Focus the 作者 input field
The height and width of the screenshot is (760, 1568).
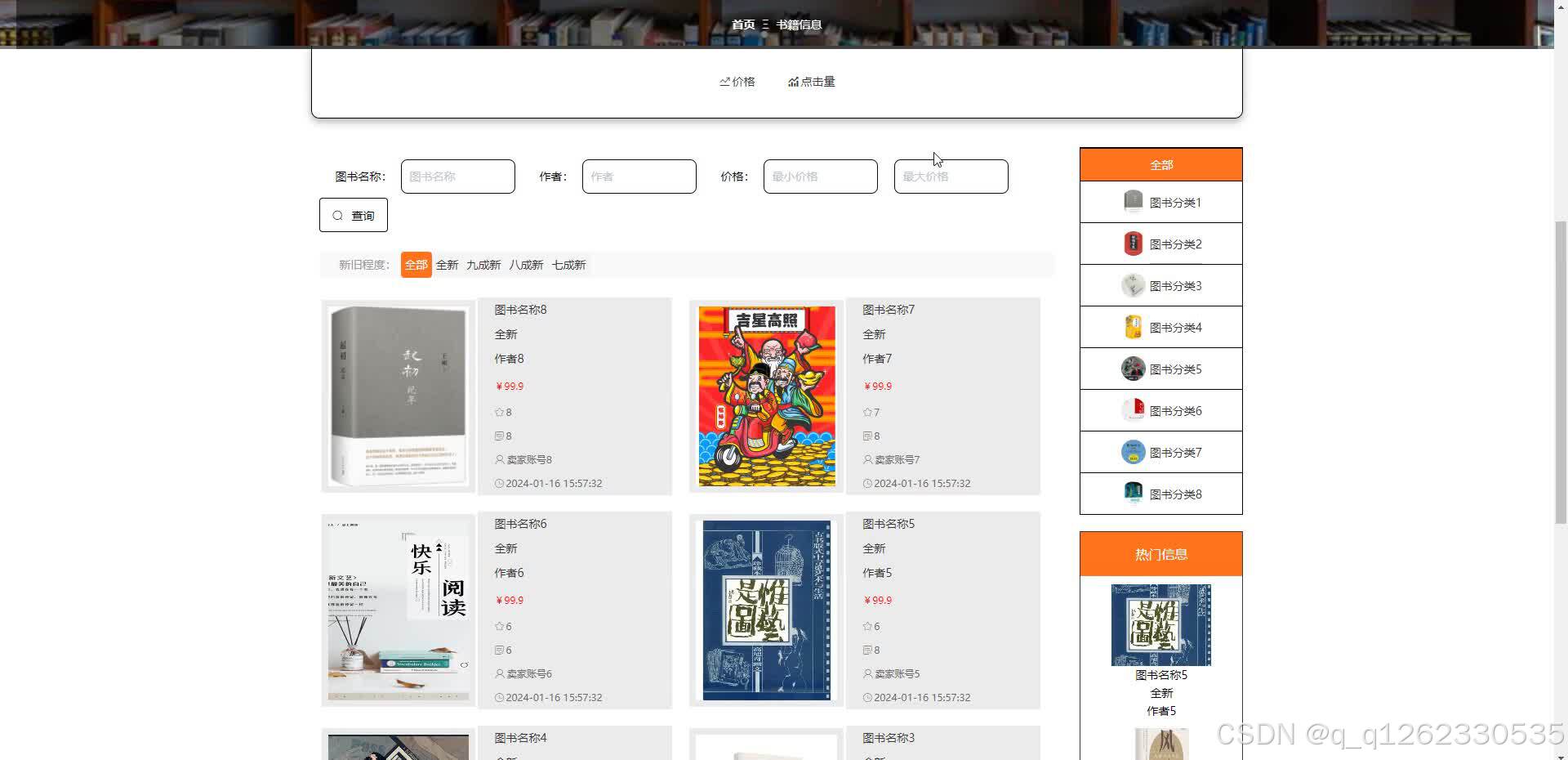point(639,177)
